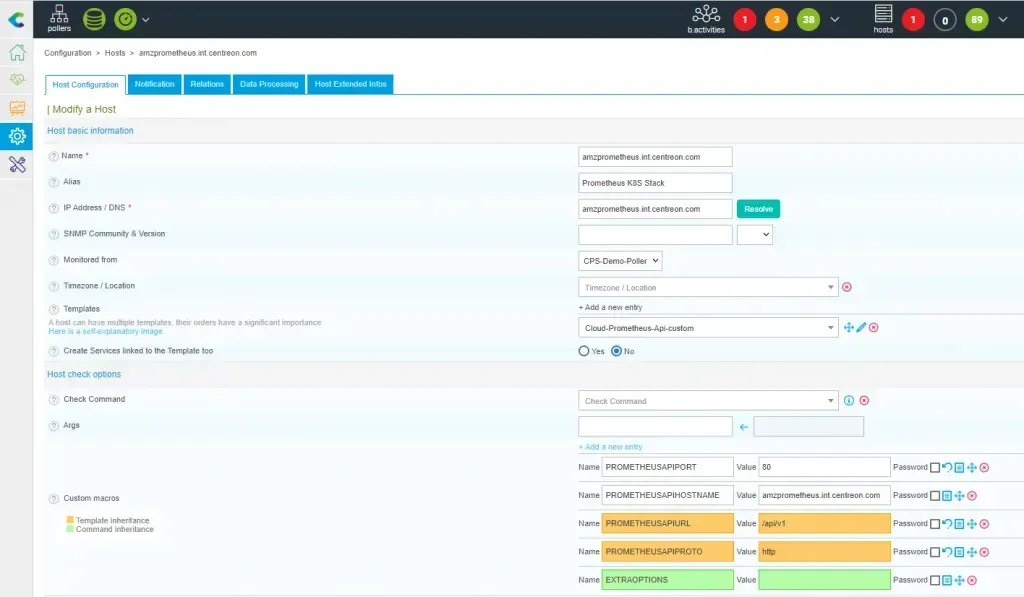Remove the Cloud-Prometheus-Api-custom template entry
The image size is (1024, 597).
pyautogui.click(x=874, y=327)
